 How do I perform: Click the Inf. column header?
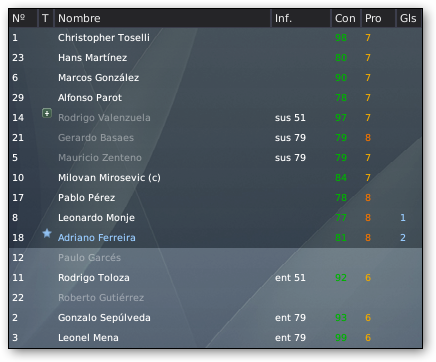coord(301,18)
